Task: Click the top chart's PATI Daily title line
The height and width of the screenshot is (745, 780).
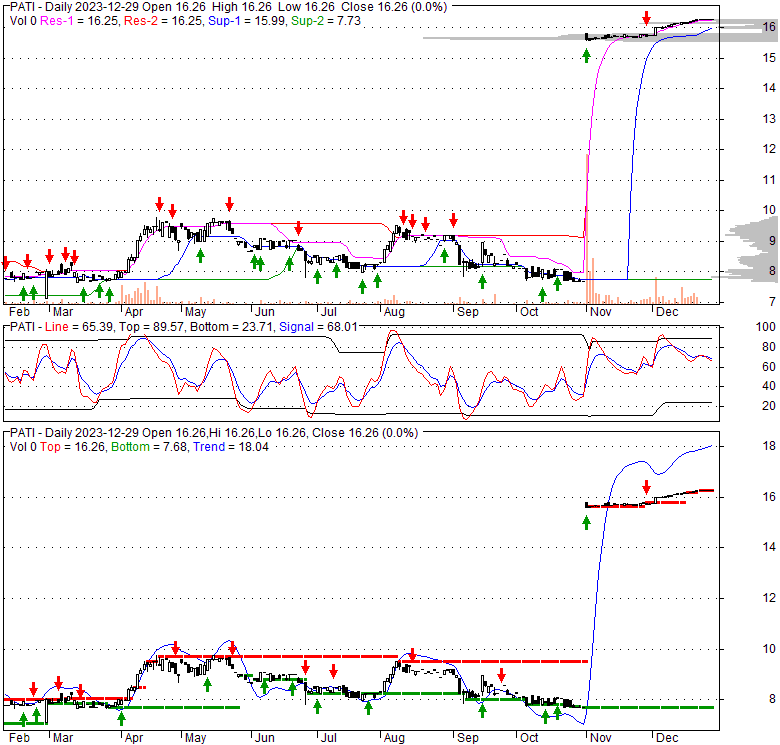Action: (x=228, y=7)
